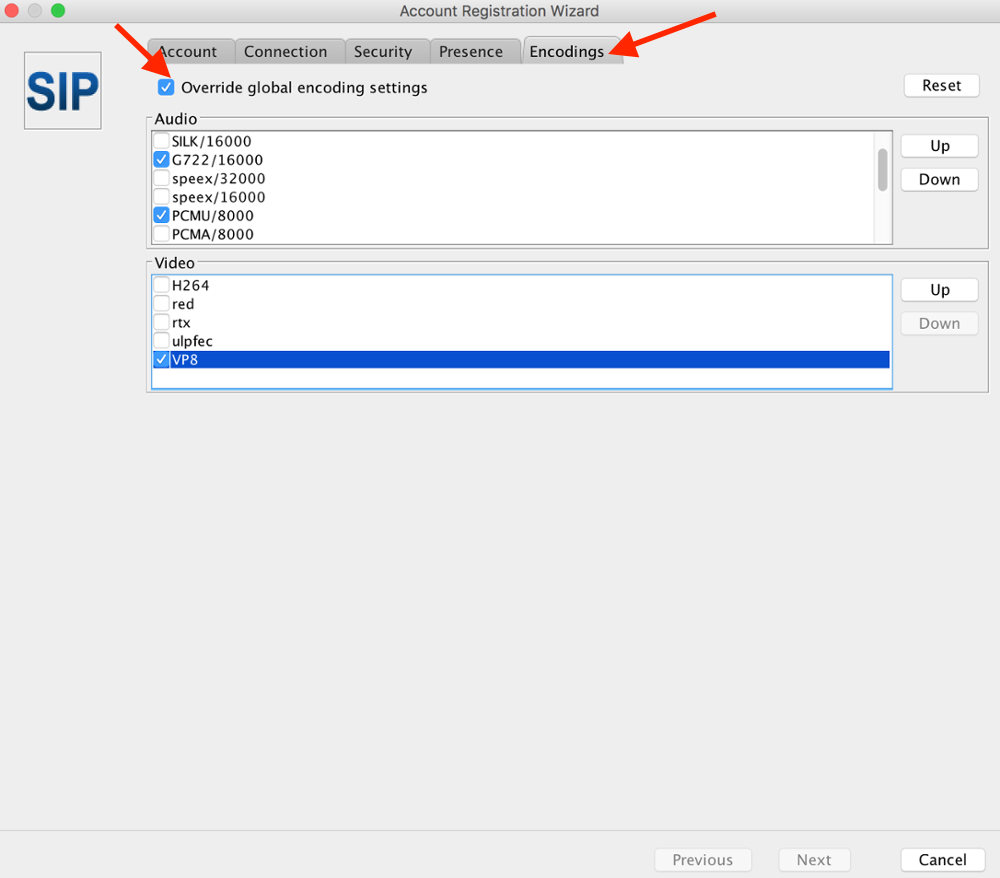
Task: Enable the SILK/16000 audio codec
Action: (161, 141)
